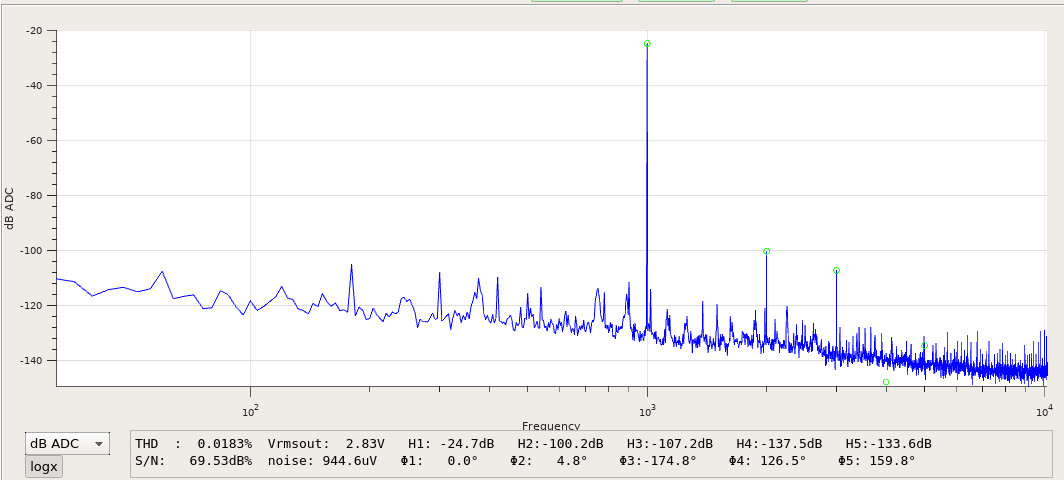Click the green fifth harmonic marker near -135 dB
1064x480 pixels.
(924, 346)
